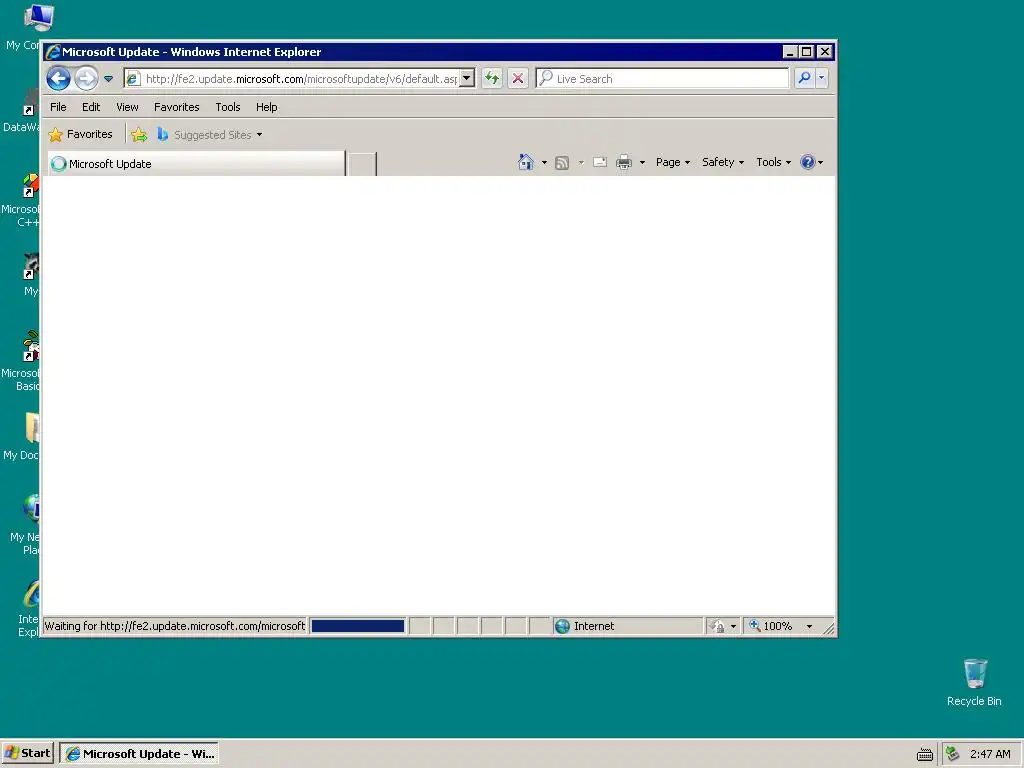
Task: Maximize the Internet Explorer window
Action: tap(807, 52)
